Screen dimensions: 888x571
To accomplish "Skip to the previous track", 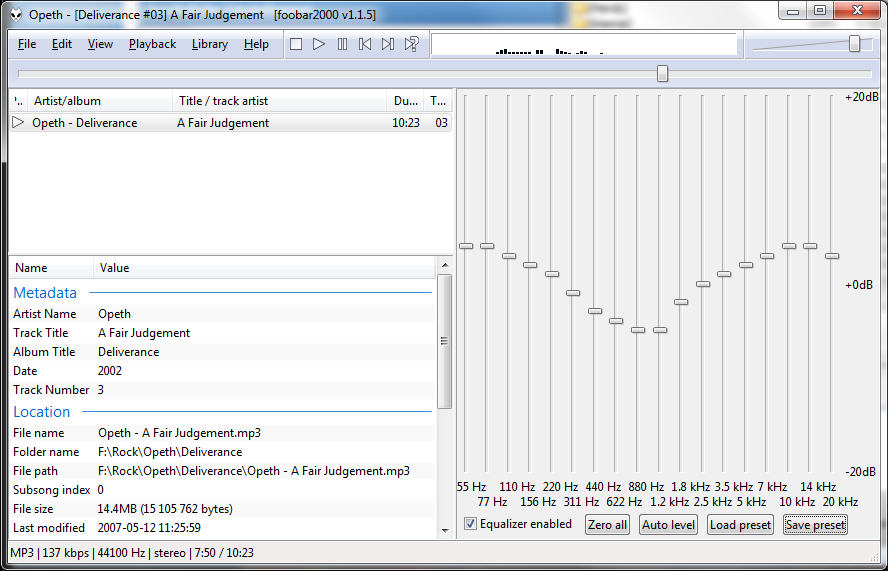I will tap(365, 44).
